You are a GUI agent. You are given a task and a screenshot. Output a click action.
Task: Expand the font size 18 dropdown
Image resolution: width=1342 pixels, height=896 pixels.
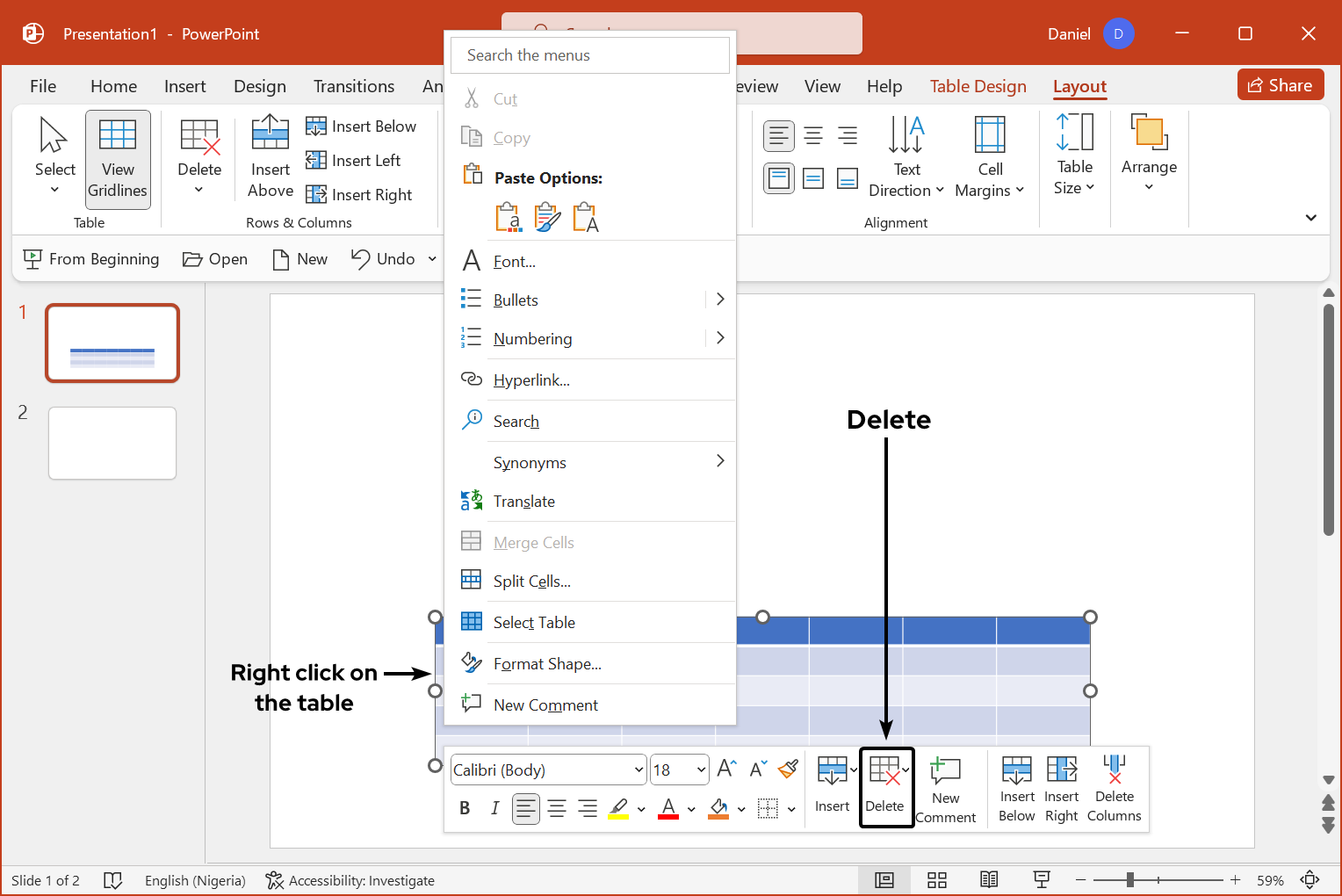click(701, 770)
